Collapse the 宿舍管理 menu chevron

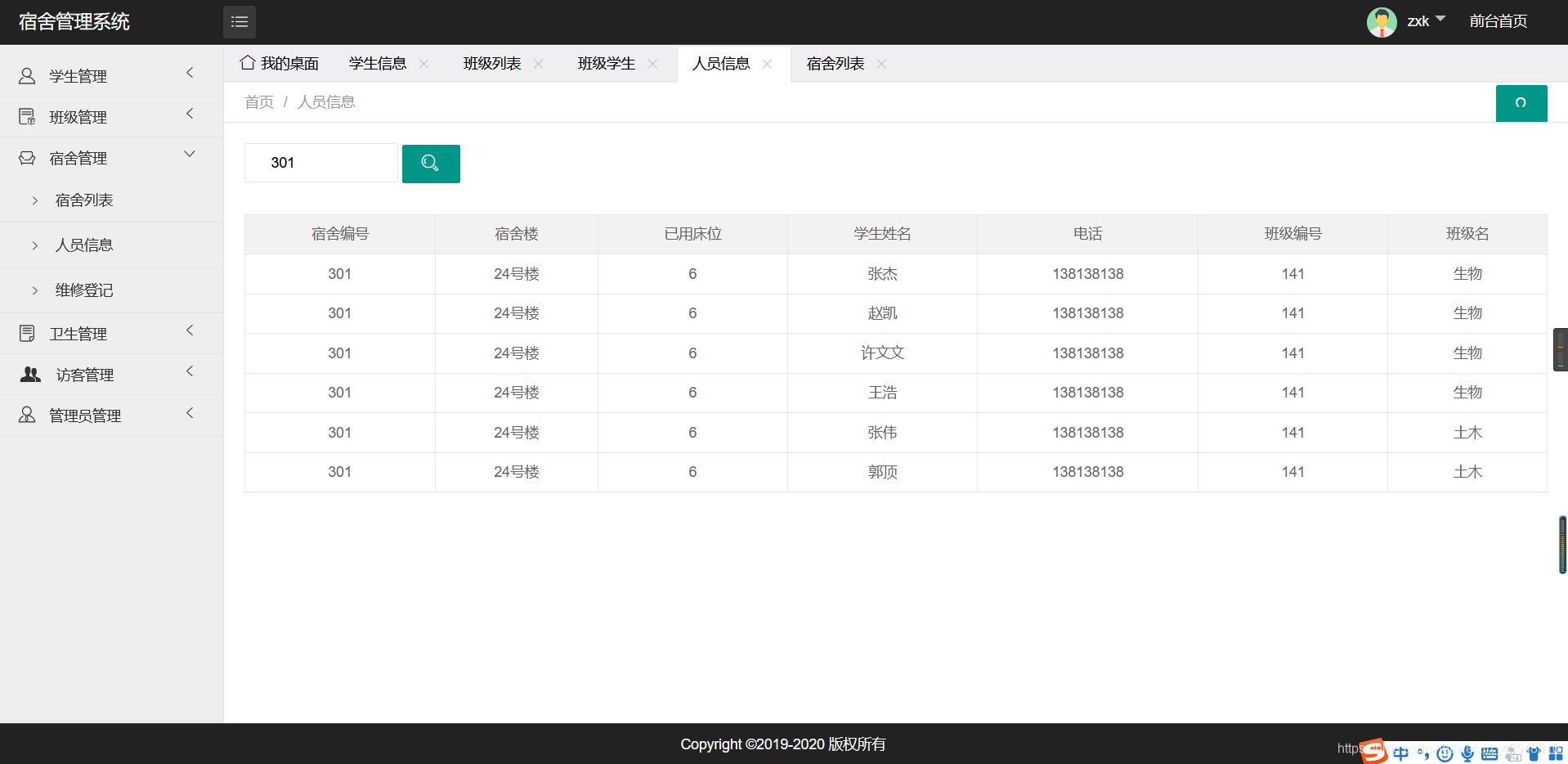pos(190,154)
